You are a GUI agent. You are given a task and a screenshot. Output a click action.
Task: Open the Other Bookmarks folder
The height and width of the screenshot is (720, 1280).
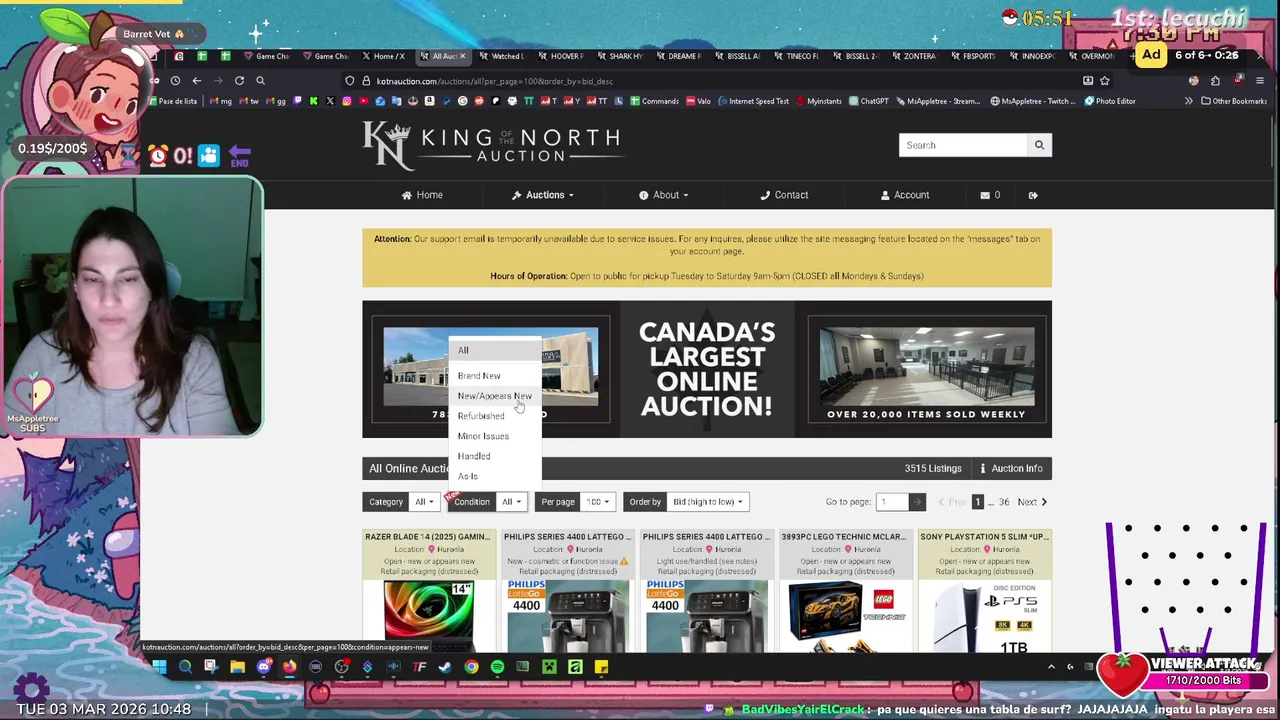point(1235,101)
